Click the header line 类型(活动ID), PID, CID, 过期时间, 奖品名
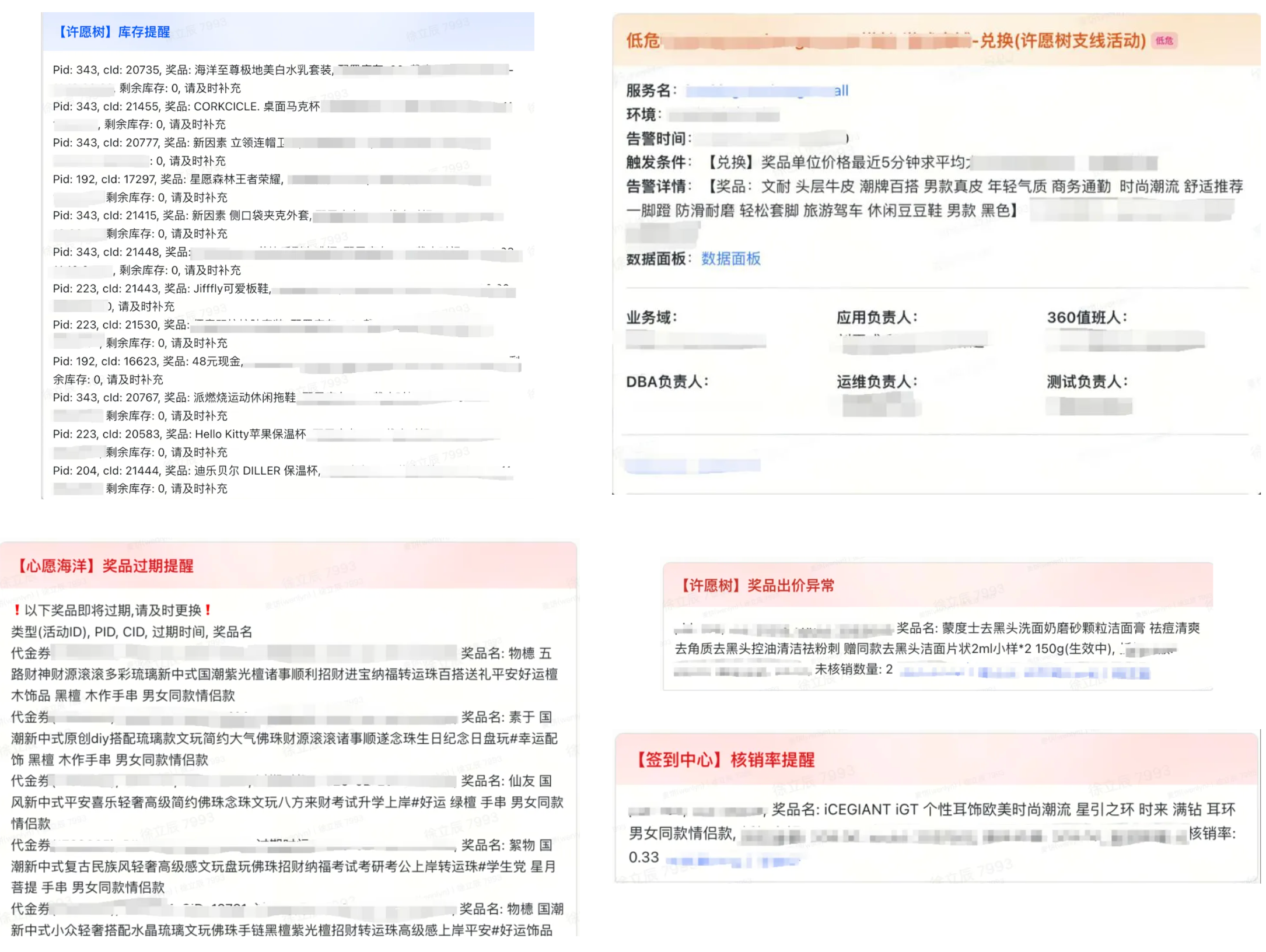The image size is (1266, 952). (x=131, y=631)
